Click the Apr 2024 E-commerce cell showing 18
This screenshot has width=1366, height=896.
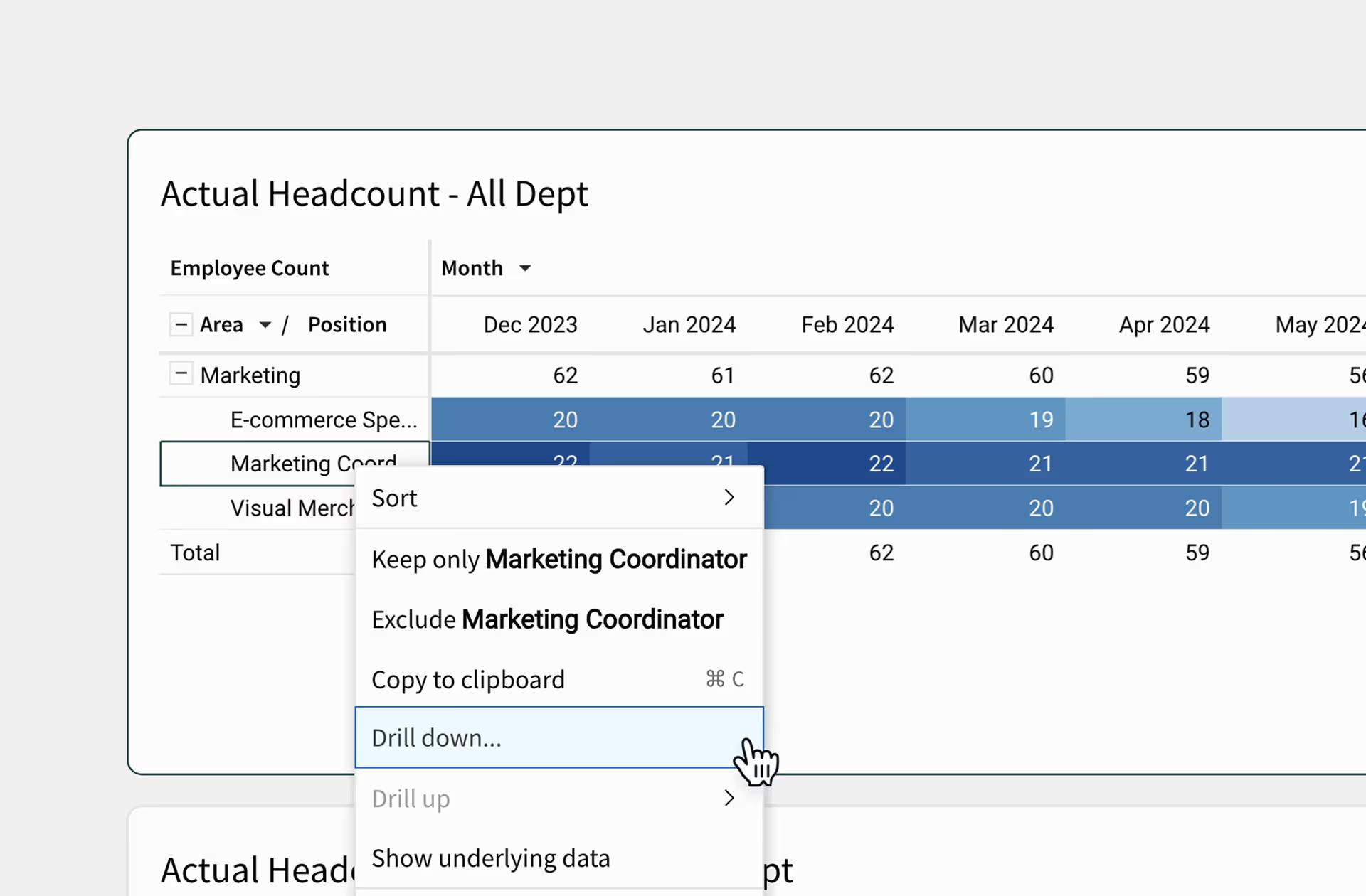coord(1143,420)
